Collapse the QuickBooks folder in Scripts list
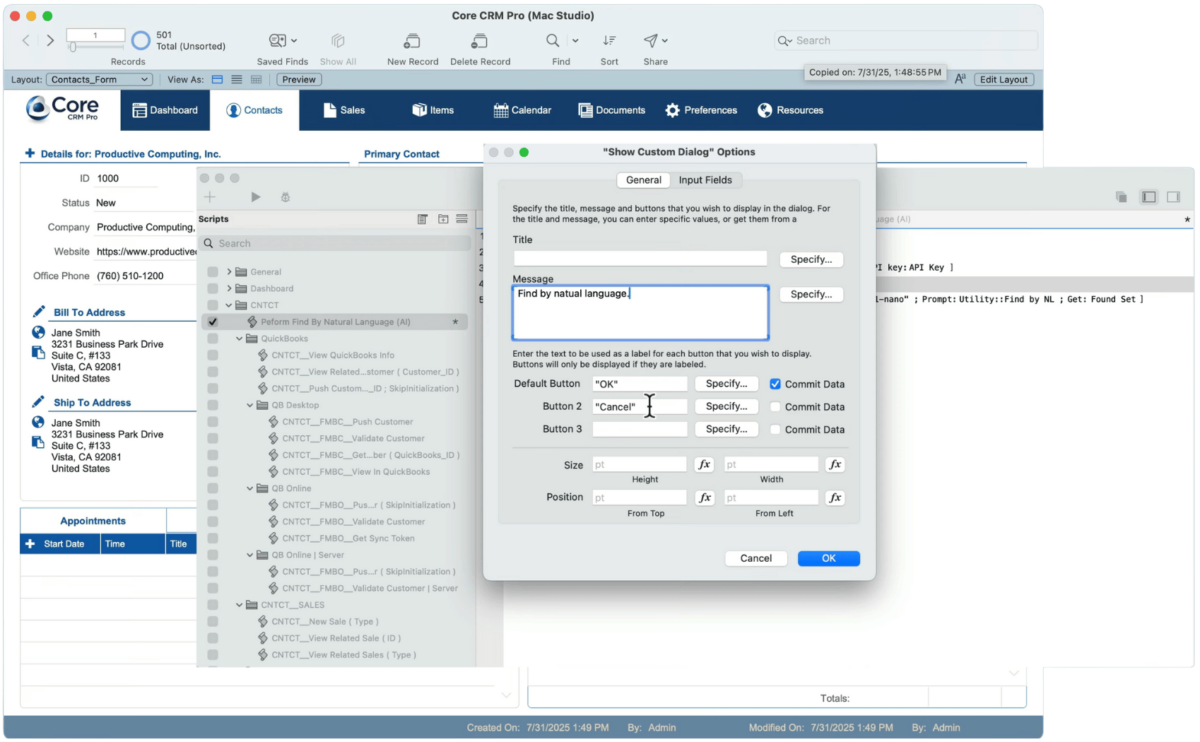The height and width of the screenshot is (742, 1200). coord(240,339)
